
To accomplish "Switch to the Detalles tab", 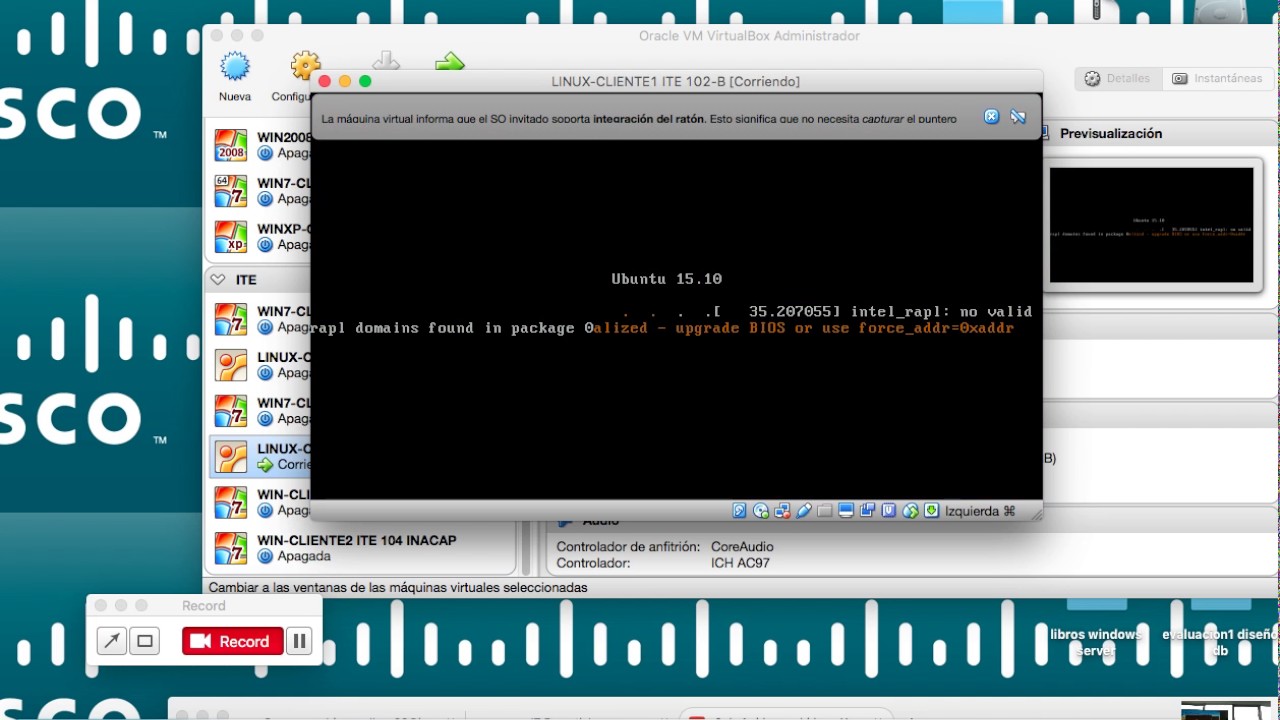I will click(1118, 78).
